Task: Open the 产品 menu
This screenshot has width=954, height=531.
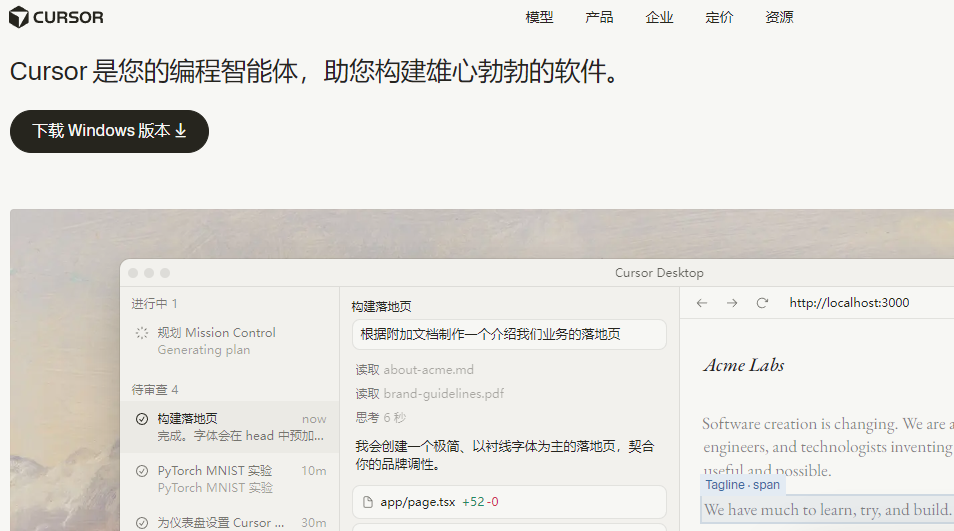Action: [599, 17]
